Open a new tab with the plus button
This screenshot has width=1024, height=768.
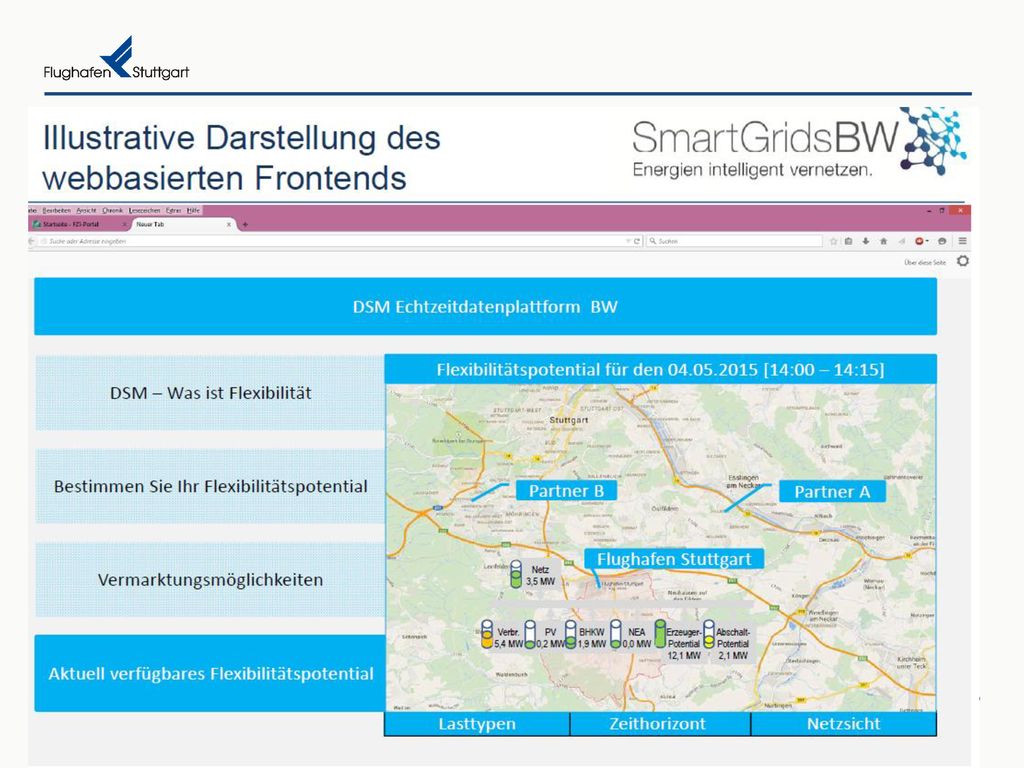246,225
